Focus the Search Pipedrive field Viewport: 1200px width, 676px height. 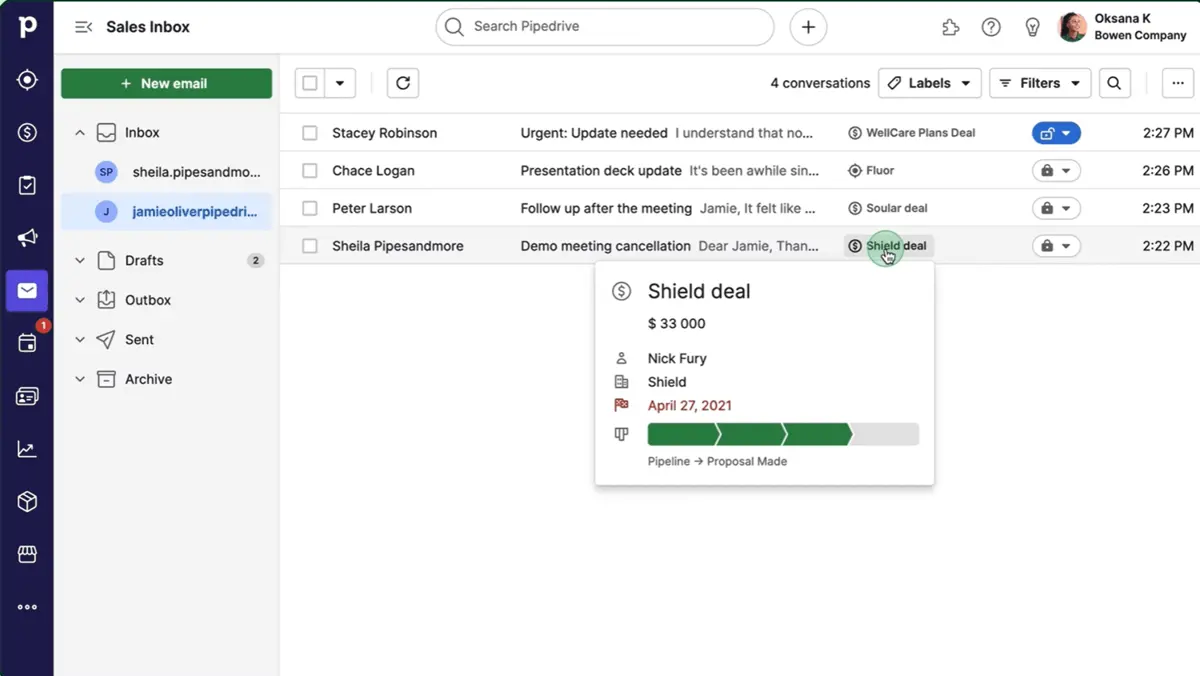click(605, 27)
